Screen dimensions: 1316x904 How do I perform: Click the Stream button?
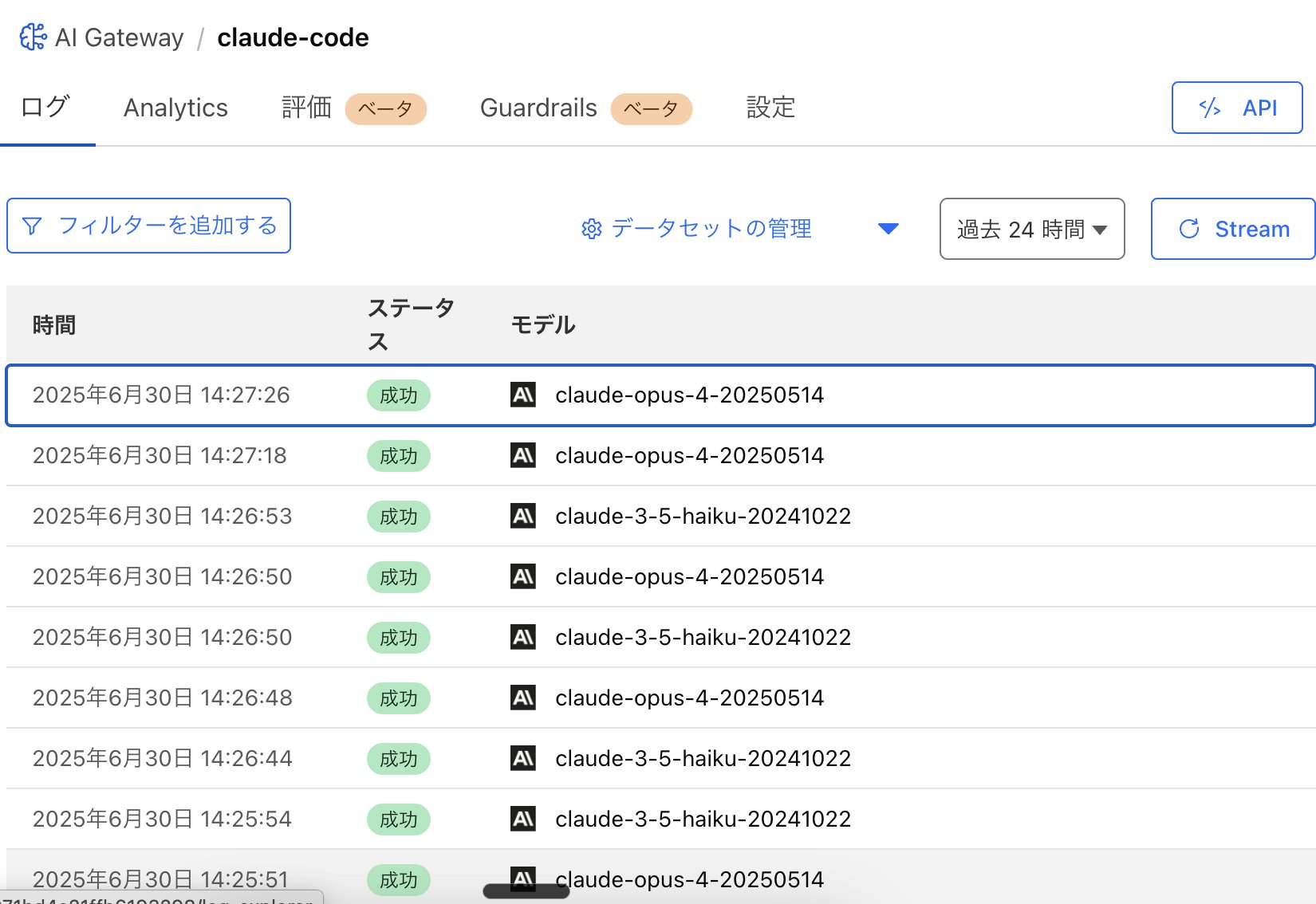(1233, 229)
